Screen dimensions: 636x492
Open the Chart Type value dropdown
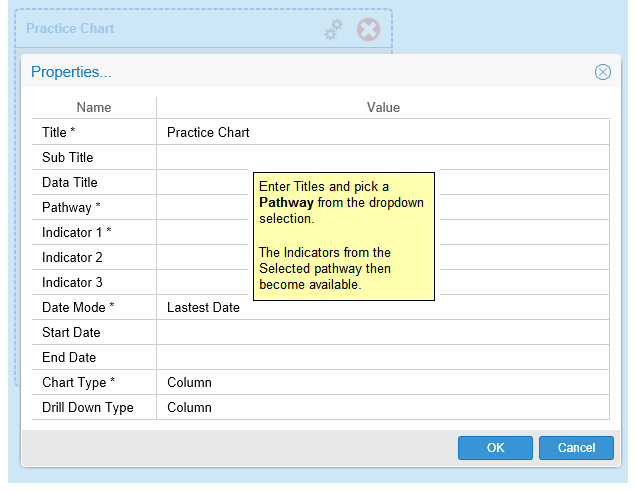tap(382, 382)
